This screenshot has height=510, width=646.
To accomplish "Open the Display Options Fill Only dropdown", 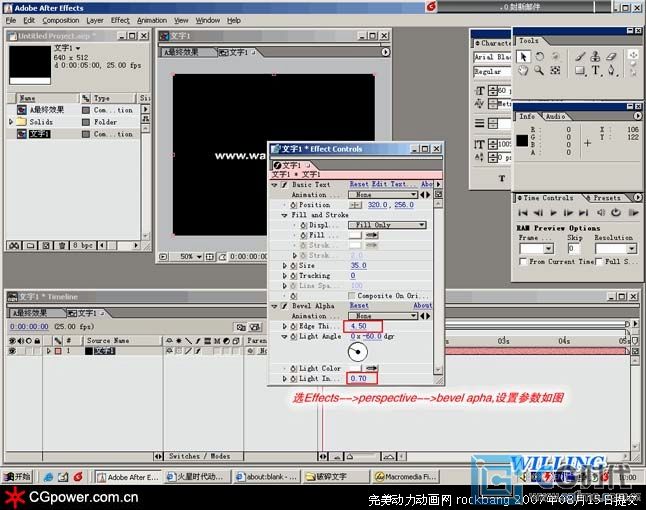I will pyautogui.click(x=387, y=225).
